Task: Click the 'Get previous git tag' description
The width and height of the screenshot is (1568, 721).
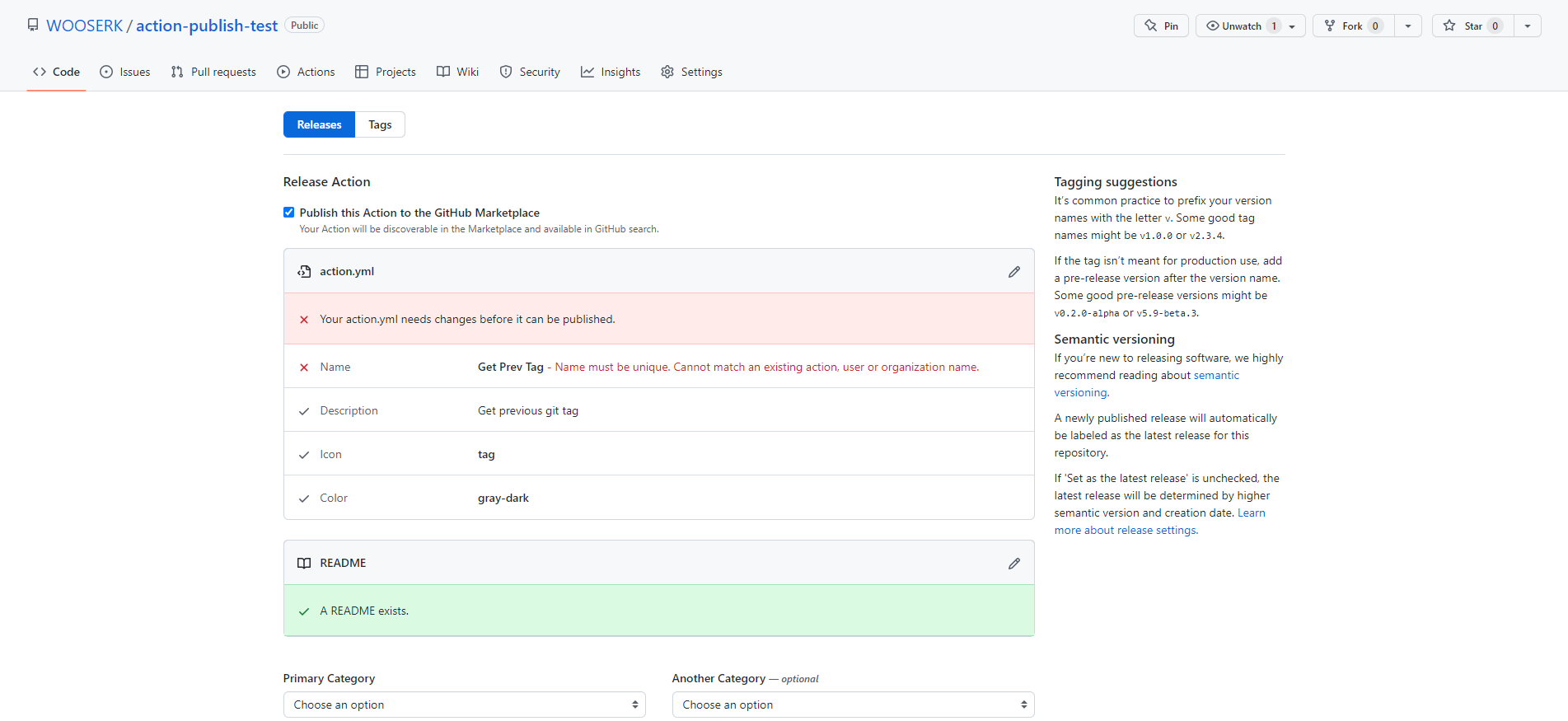Action: click(x=528, y=410)
